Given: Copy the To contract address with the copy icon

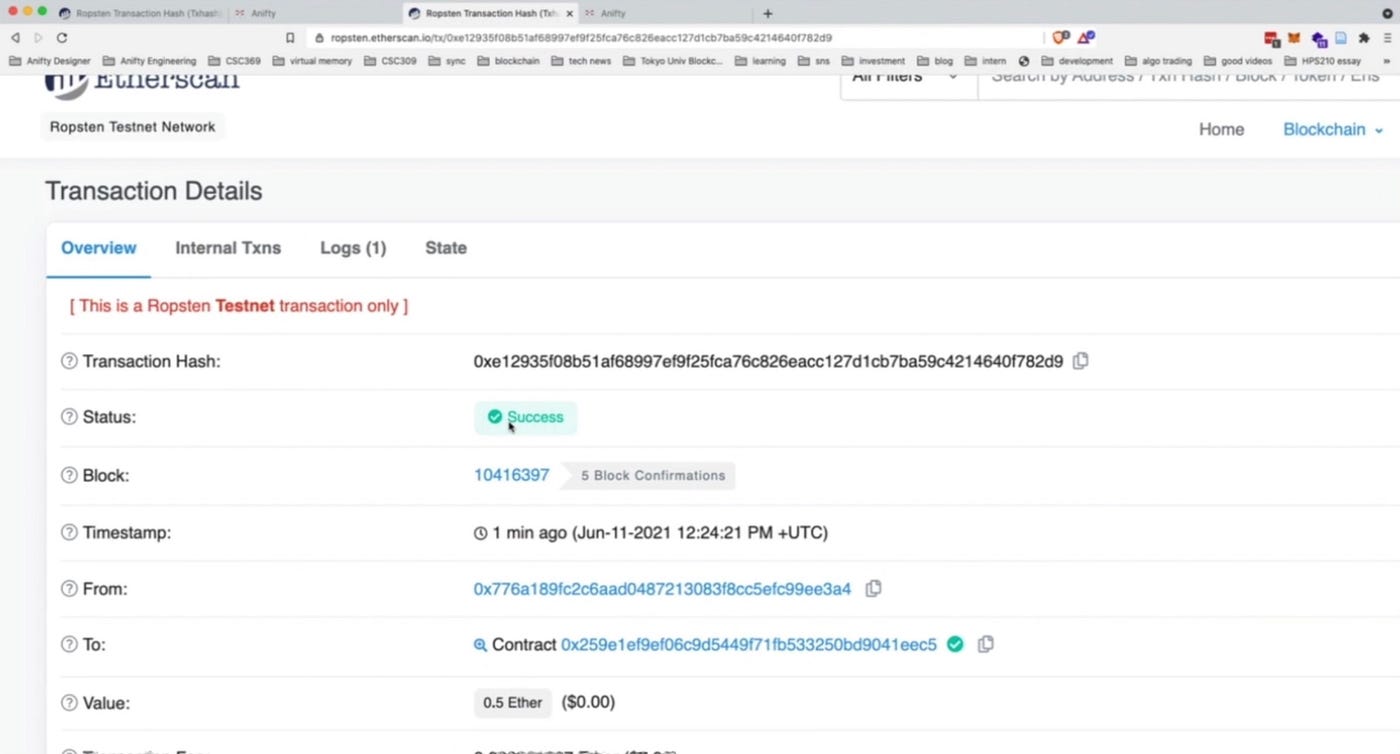Looking at the screenshot, I should (x=985, y=645).
